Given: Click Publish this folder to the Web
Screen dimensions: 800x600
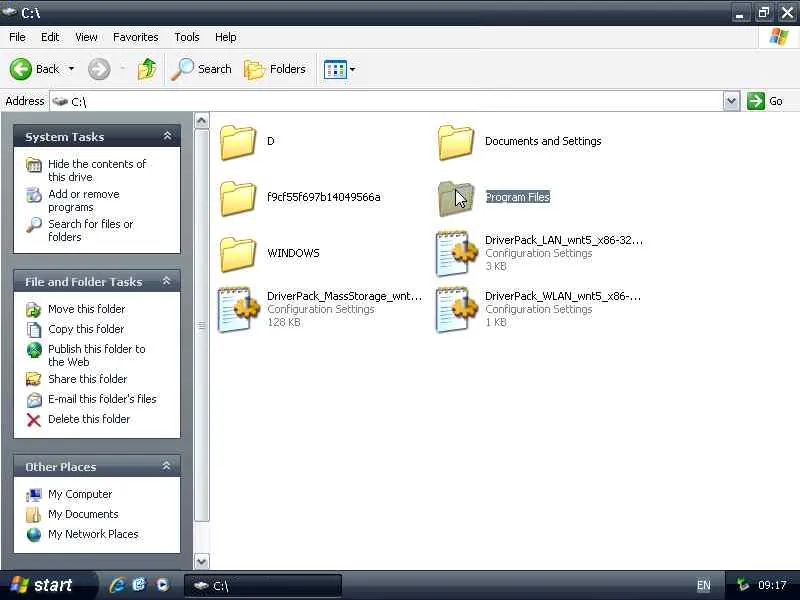Looking at the screenshot, I should [x=96, y=355].
